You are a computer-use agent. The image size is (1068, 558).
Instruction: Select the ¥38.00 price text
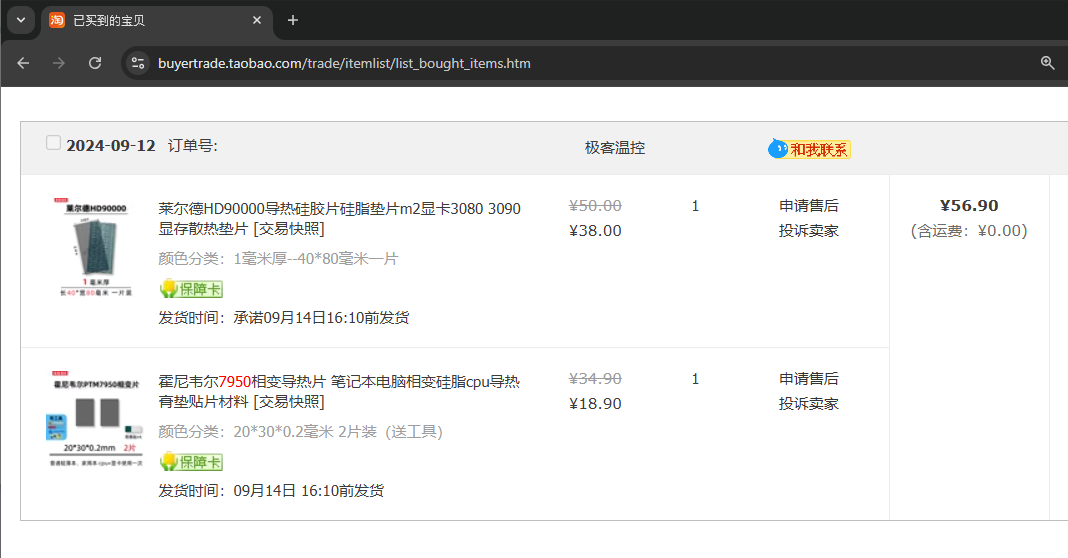click(x=595, y=231)
